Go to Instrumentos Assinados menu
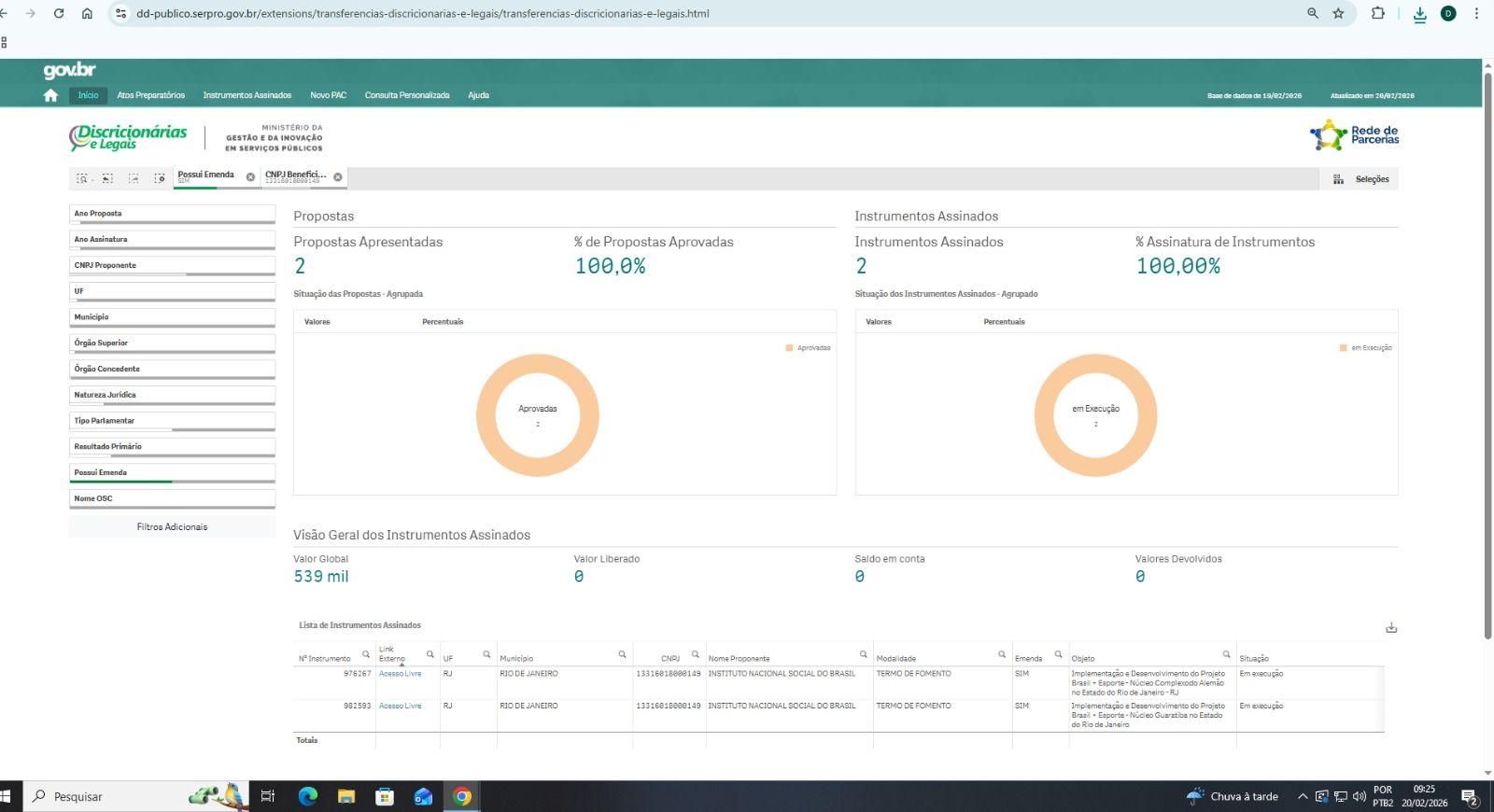This screenshot has width=1494, height=812. [x=247, y=95]
